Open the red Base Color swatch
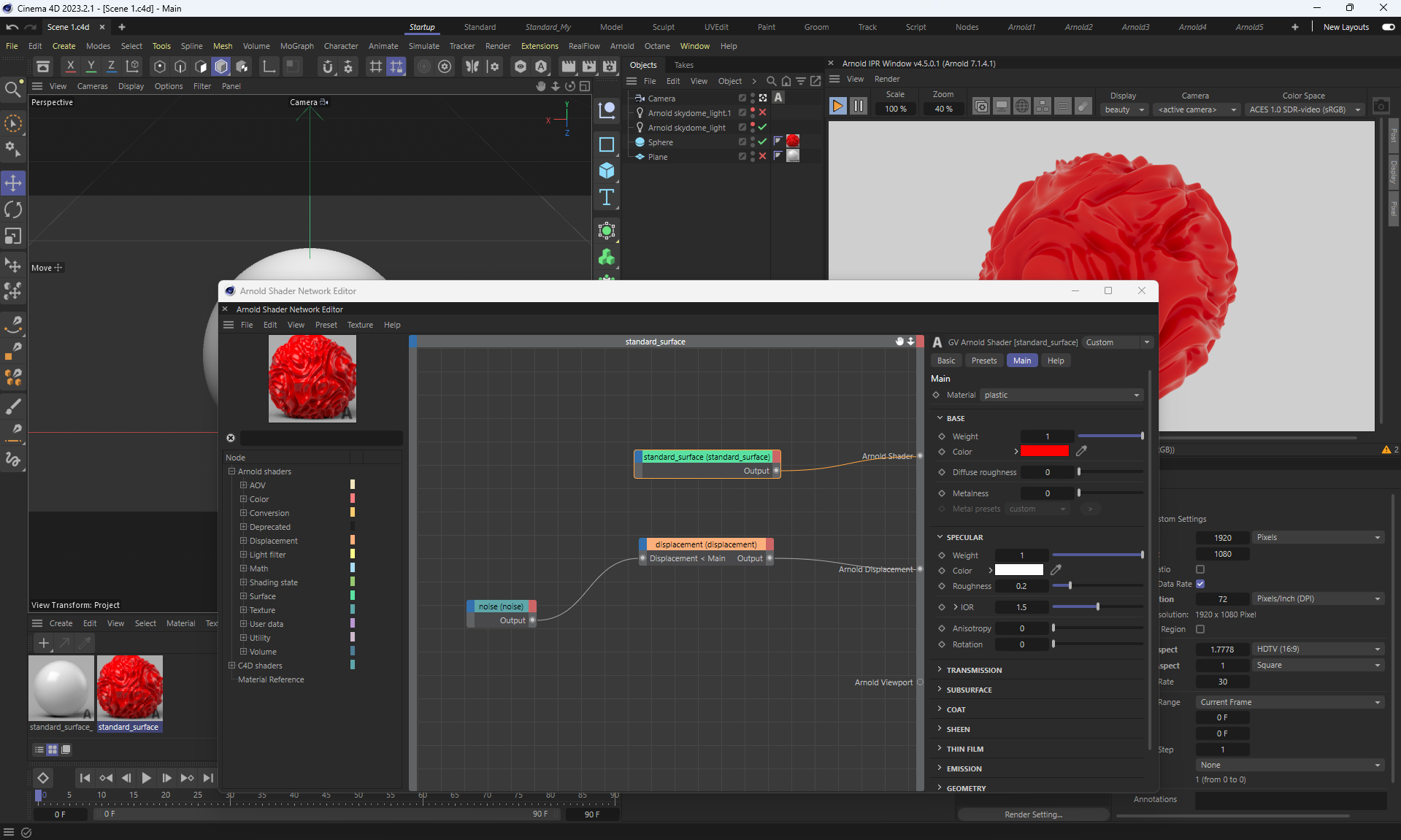The width and height of the screenshot is (1401, 840). (1044, 451)
